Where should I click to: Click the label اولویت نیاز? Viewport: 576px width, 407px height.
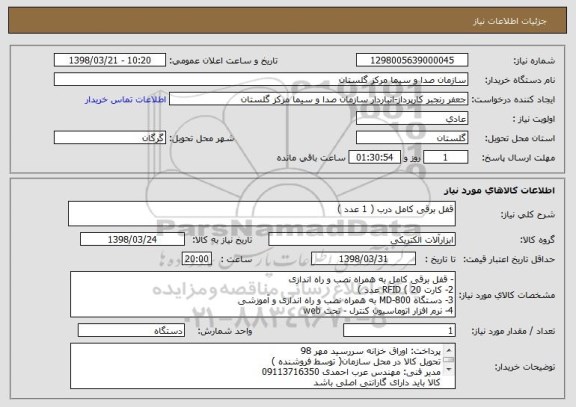coord(534,119)
